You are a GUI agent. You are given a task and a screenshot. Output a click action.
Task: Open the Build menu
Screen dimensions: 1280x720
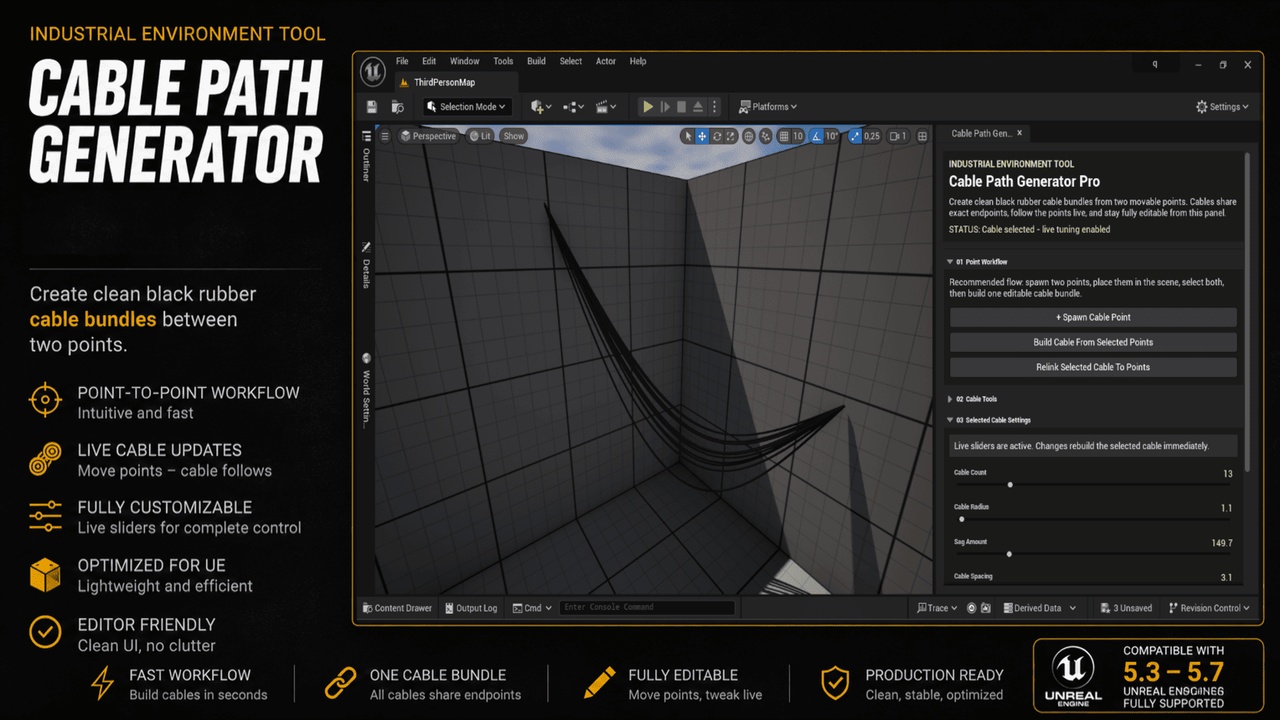[537, 61]
